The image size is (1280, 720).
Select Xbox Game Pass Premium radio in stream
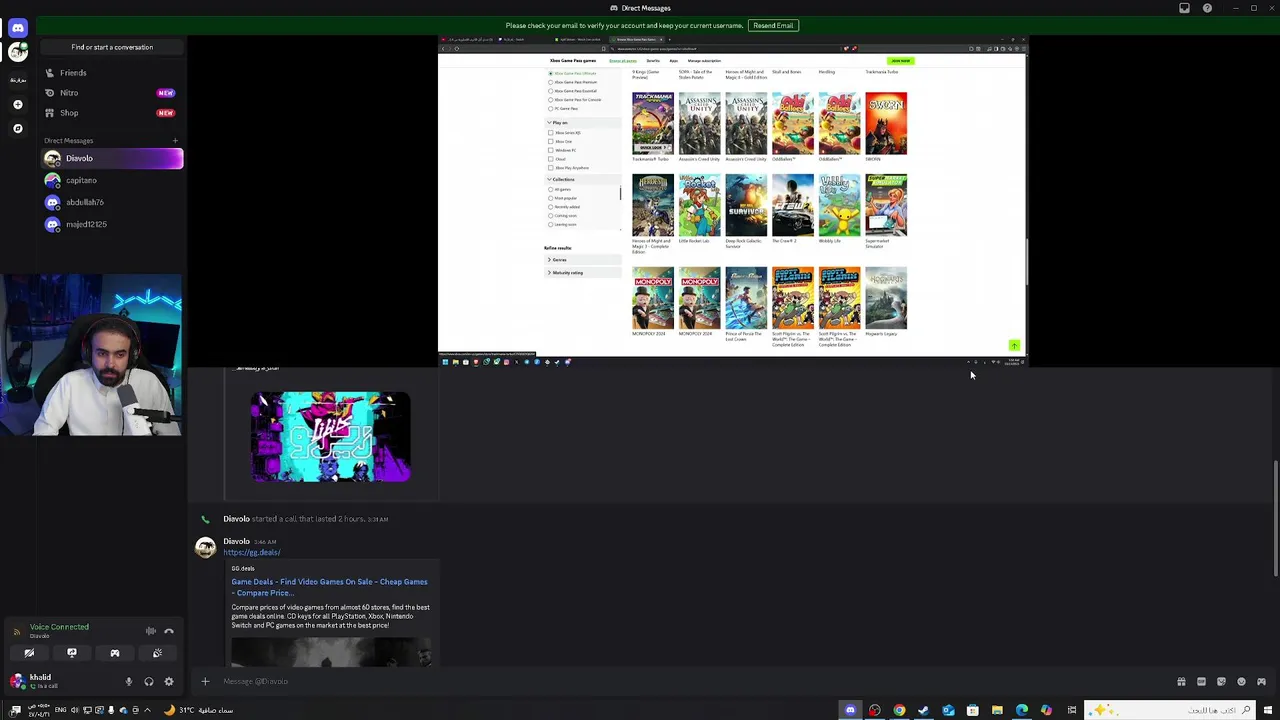point(550,82)
